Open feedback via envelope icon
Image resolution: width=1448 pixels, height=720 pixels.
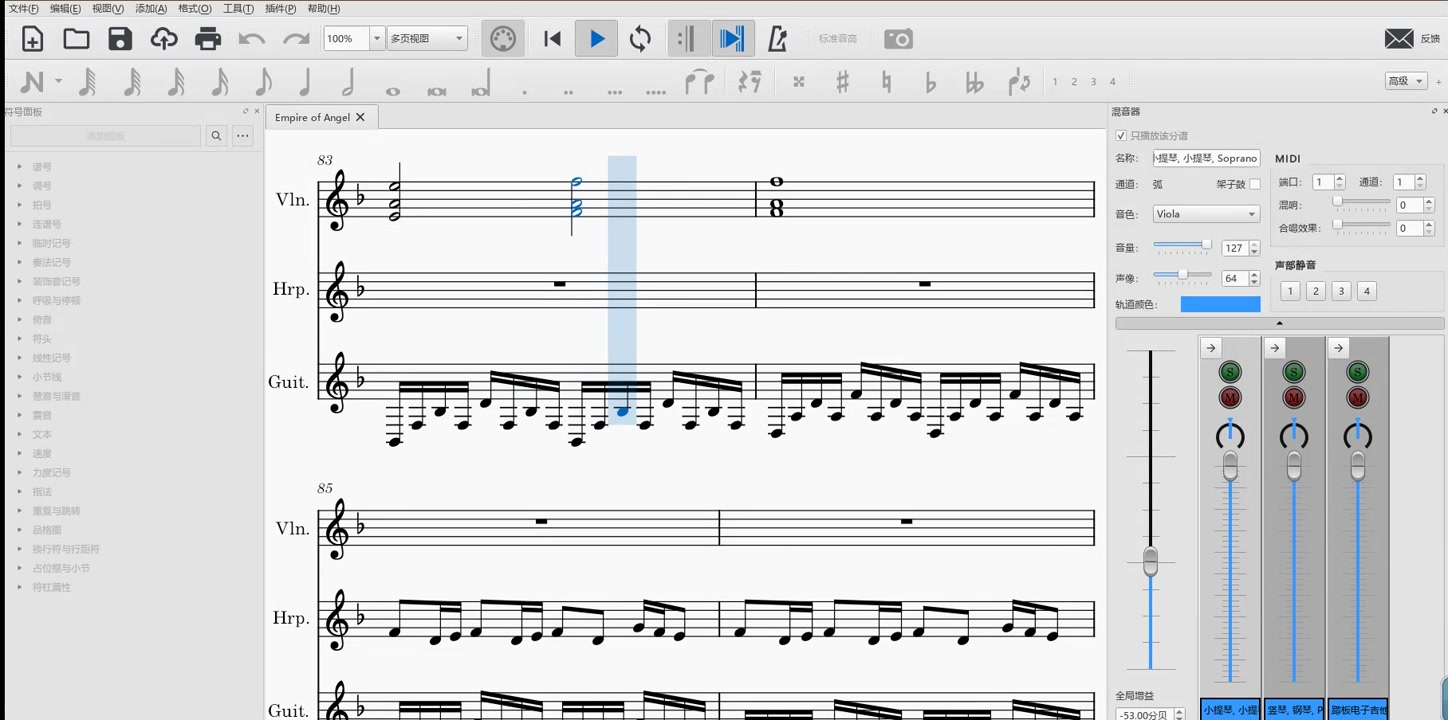pos(1399,39)
